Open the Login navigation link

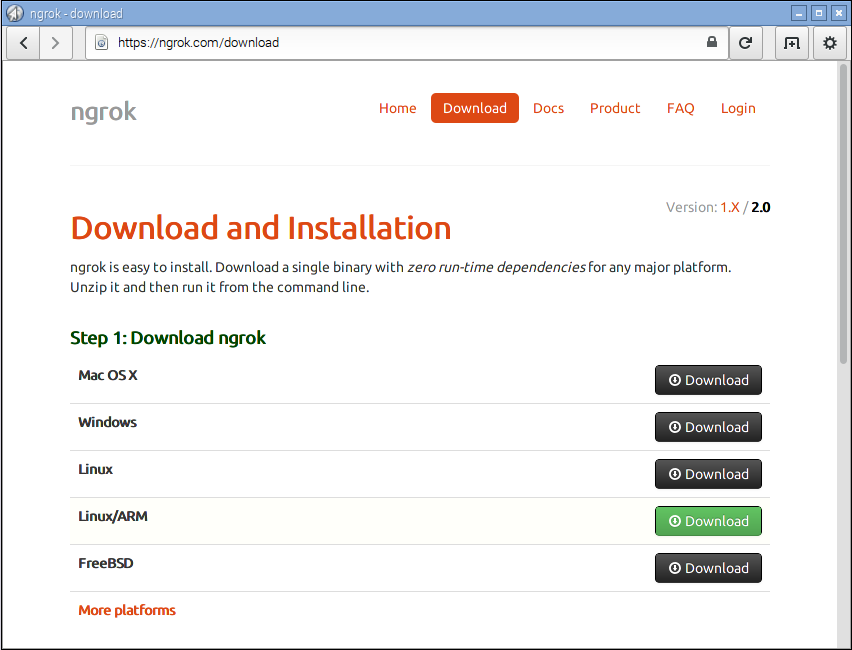[738, 108]
